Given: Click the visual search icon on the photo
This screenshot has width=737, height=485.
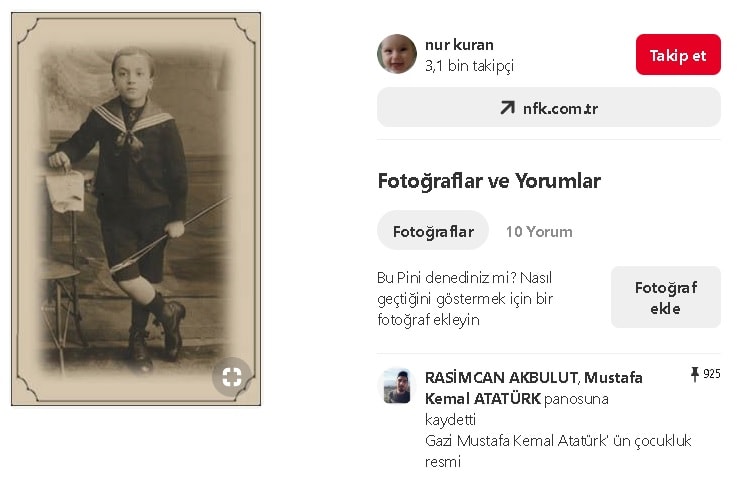Looking at the screenshot, I should pyautogui.click(x=232, y=376).
